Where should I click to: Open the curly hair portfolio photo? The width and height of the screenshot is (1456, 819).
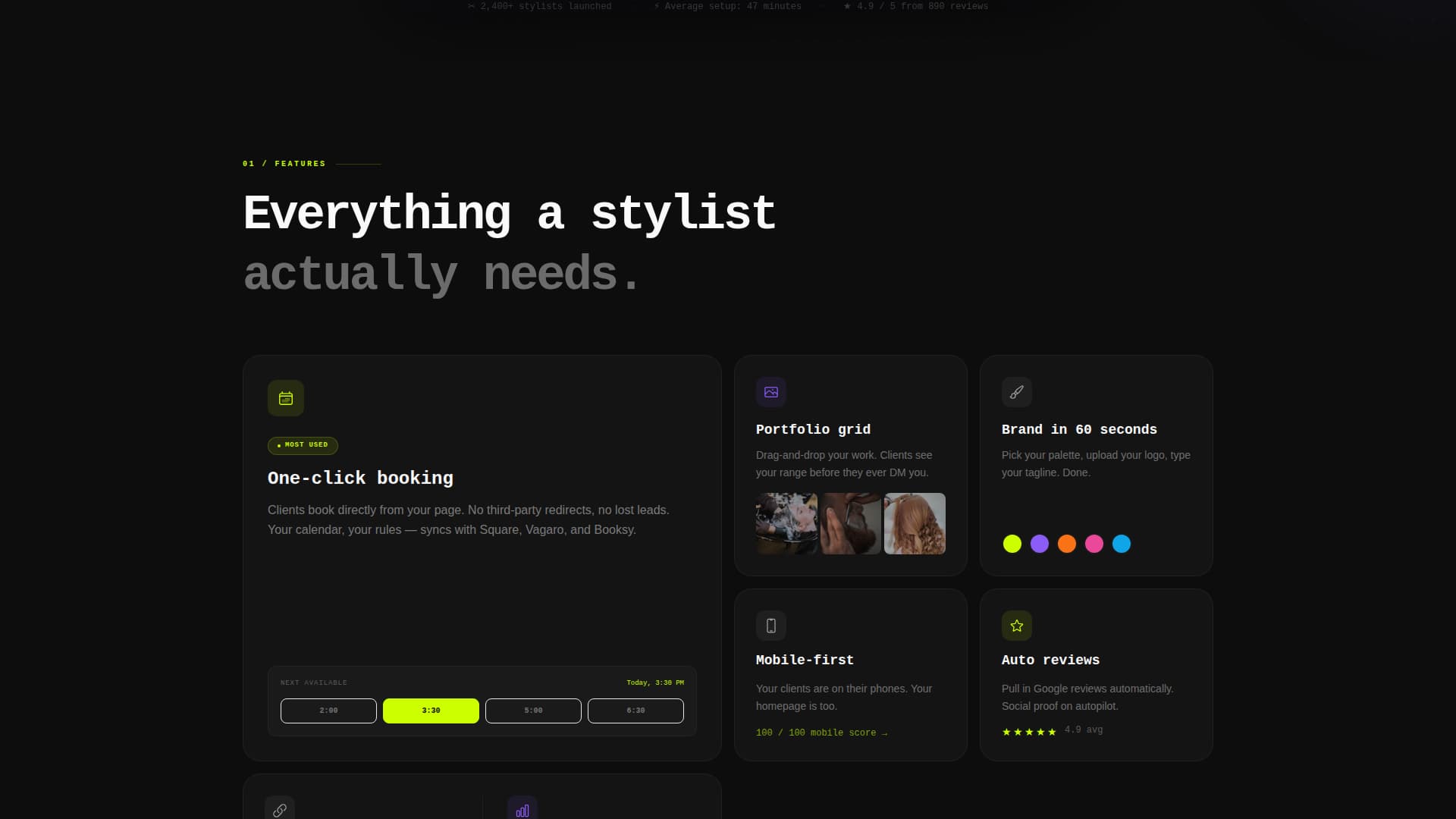[x=915, y=523]
